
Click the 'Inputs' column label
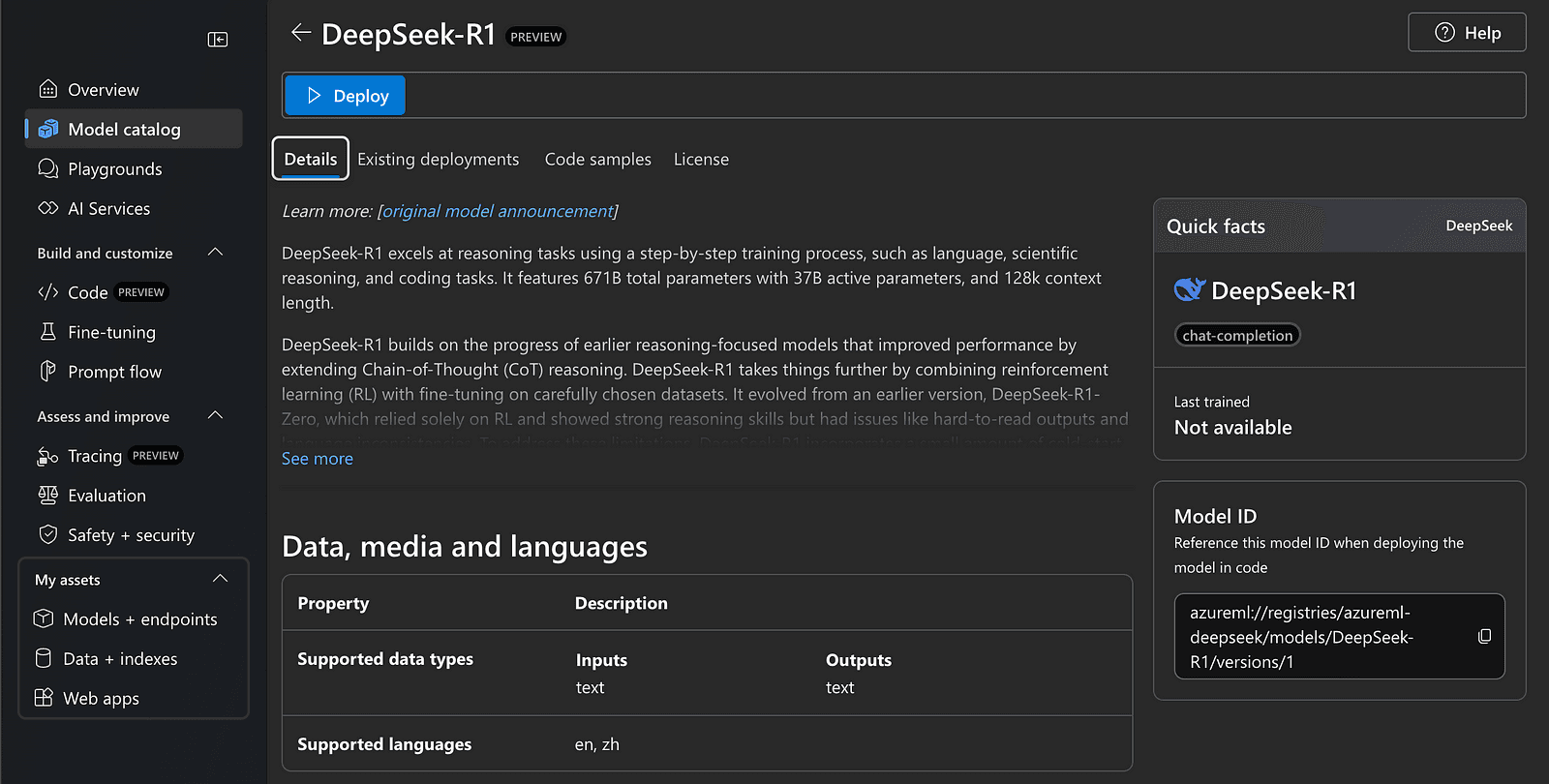[x=601, y=660]
